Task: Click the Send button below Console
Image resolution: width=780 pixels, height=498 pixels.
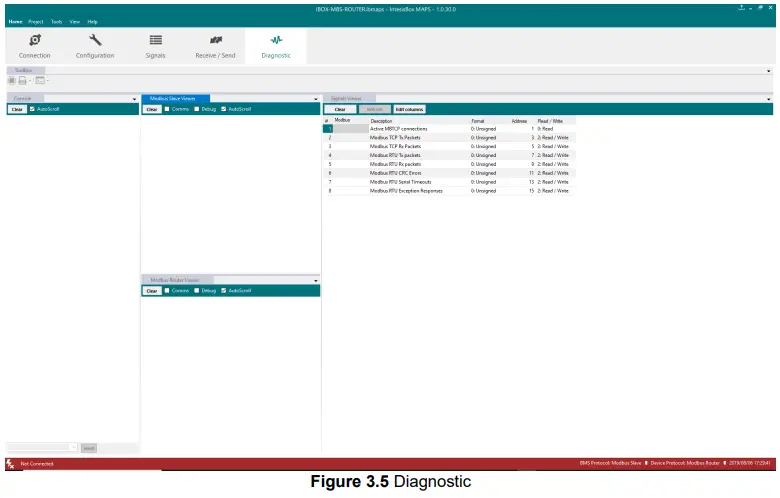Action: [x=89, y=448]
